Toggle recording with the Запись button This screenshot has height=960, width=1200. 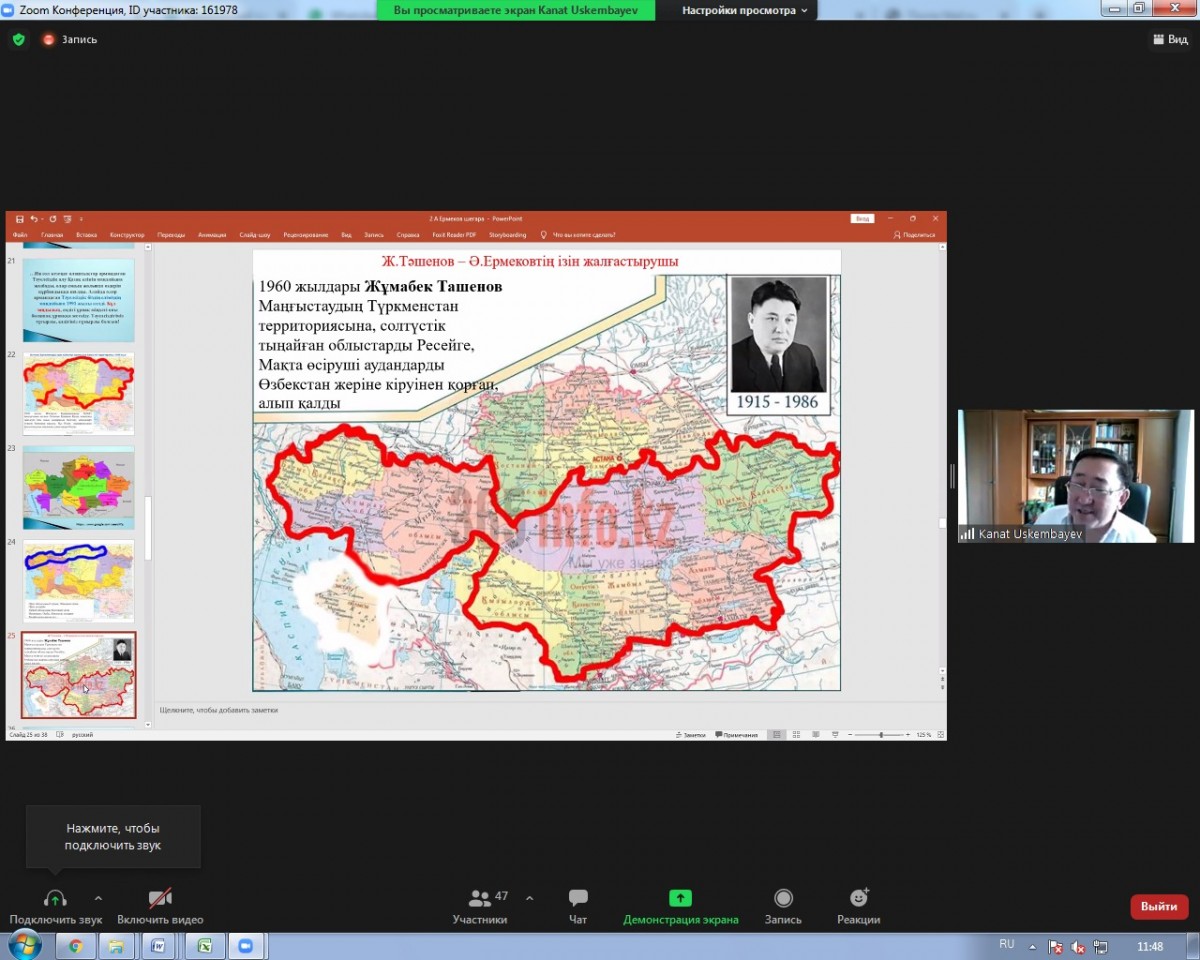(x=783, y=906)
